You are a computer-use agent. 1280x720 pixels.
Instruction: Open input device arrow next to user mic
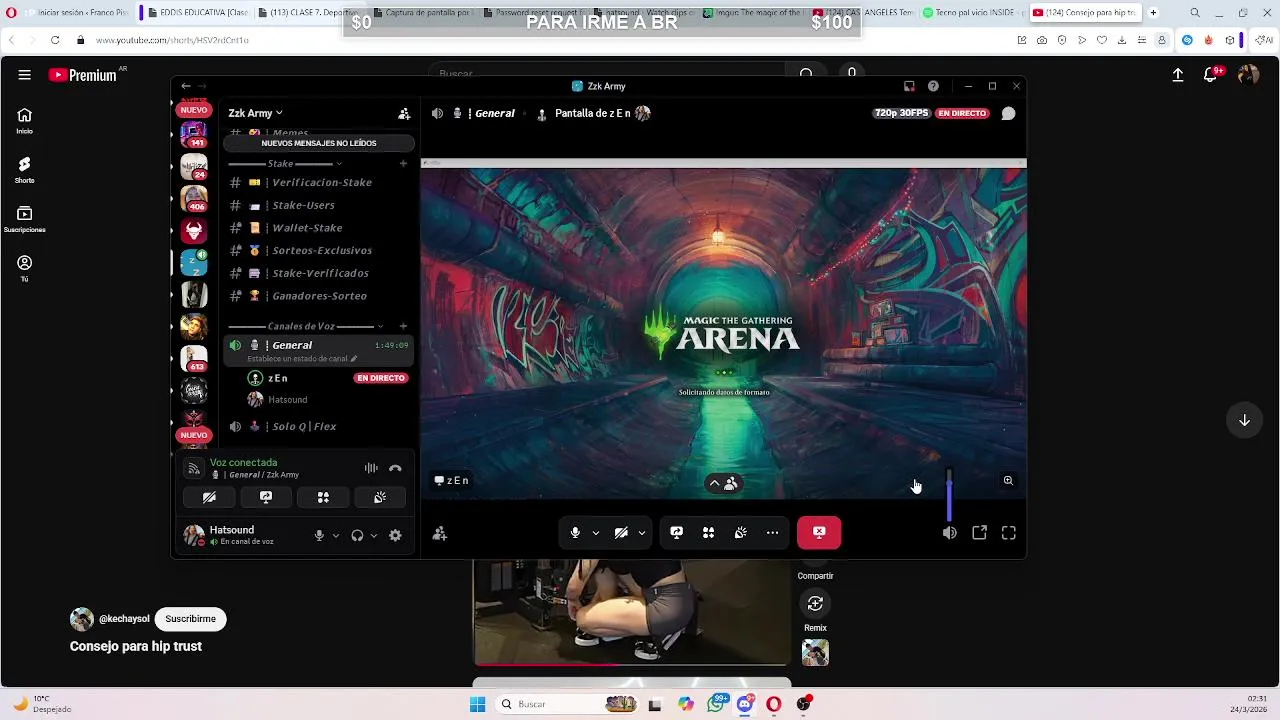coord(335,535)
